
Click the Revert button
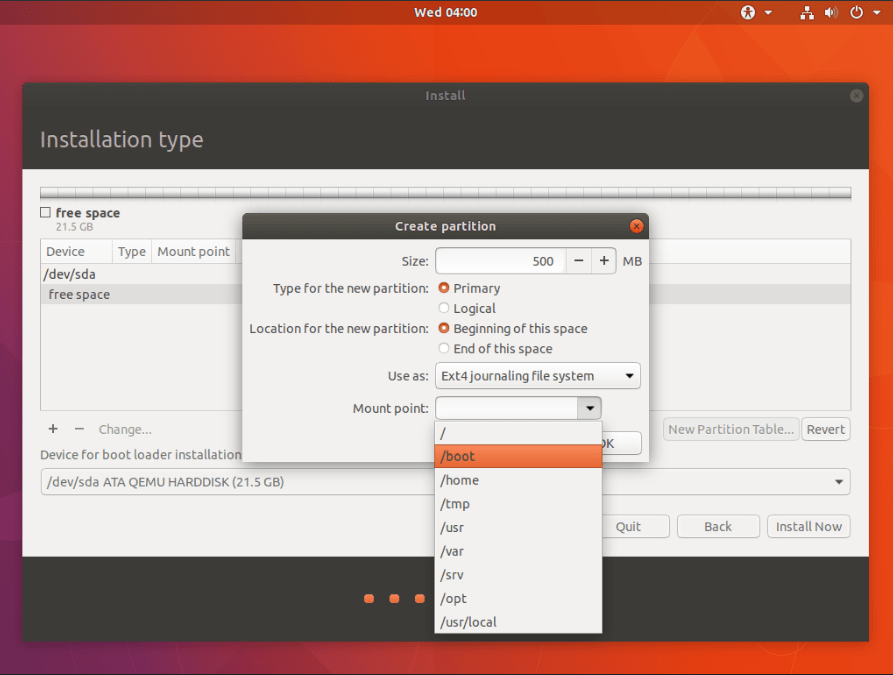tap(825, 428)
